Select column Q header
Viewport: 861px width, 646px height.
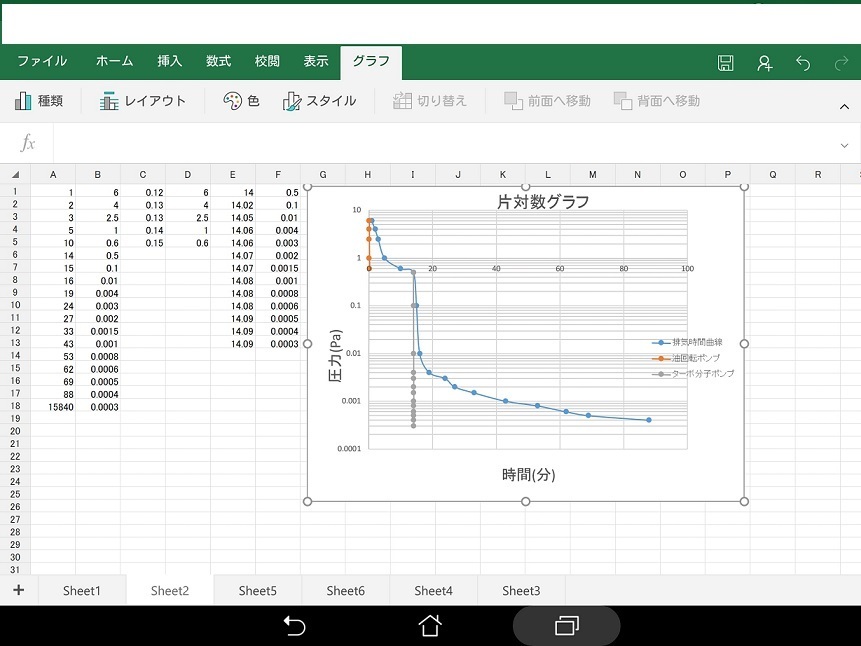click(772, 175)
